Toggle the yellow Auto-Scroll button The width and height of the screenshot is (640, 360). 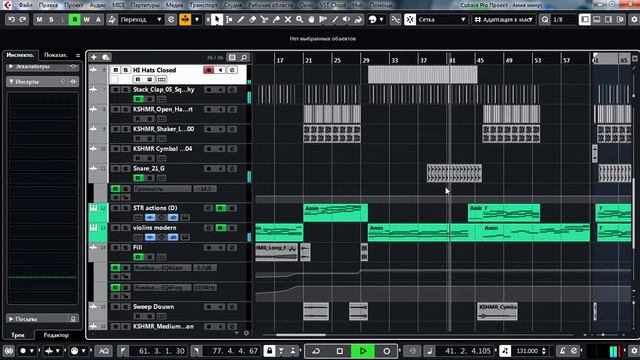coord(185,20)
